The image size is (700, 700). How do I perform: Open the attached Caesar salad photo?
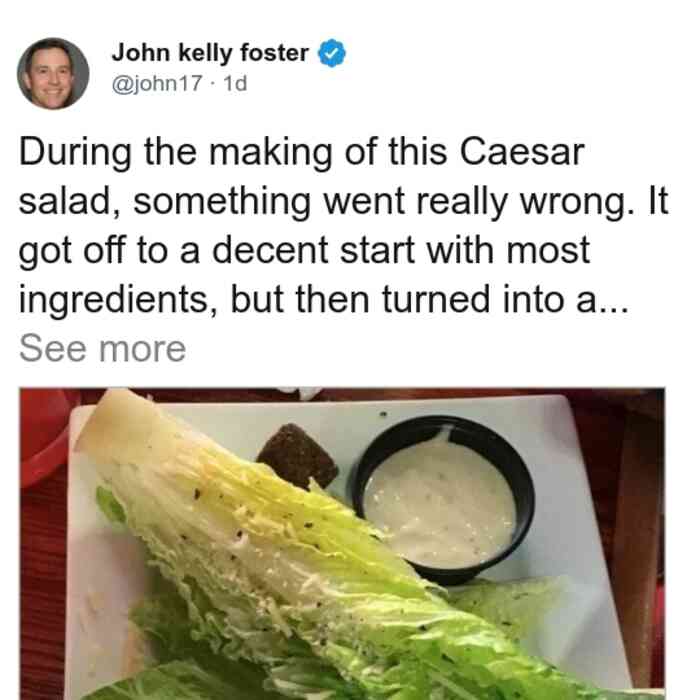[x=342, y=543]
